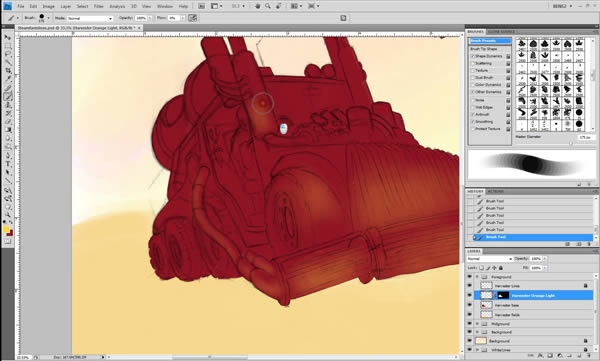Select the Eyedropper tool
The image size is (600, 361).
[x=7, y=79]
